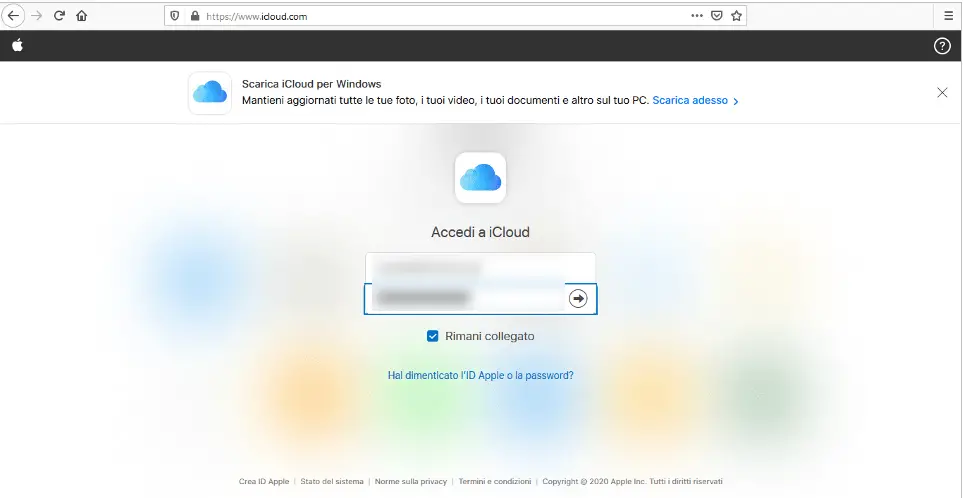Click the Accedi a iCloud heading
The width and height of the screenshot is (963, 498).
pyautogui.click(x=480, y=232)
